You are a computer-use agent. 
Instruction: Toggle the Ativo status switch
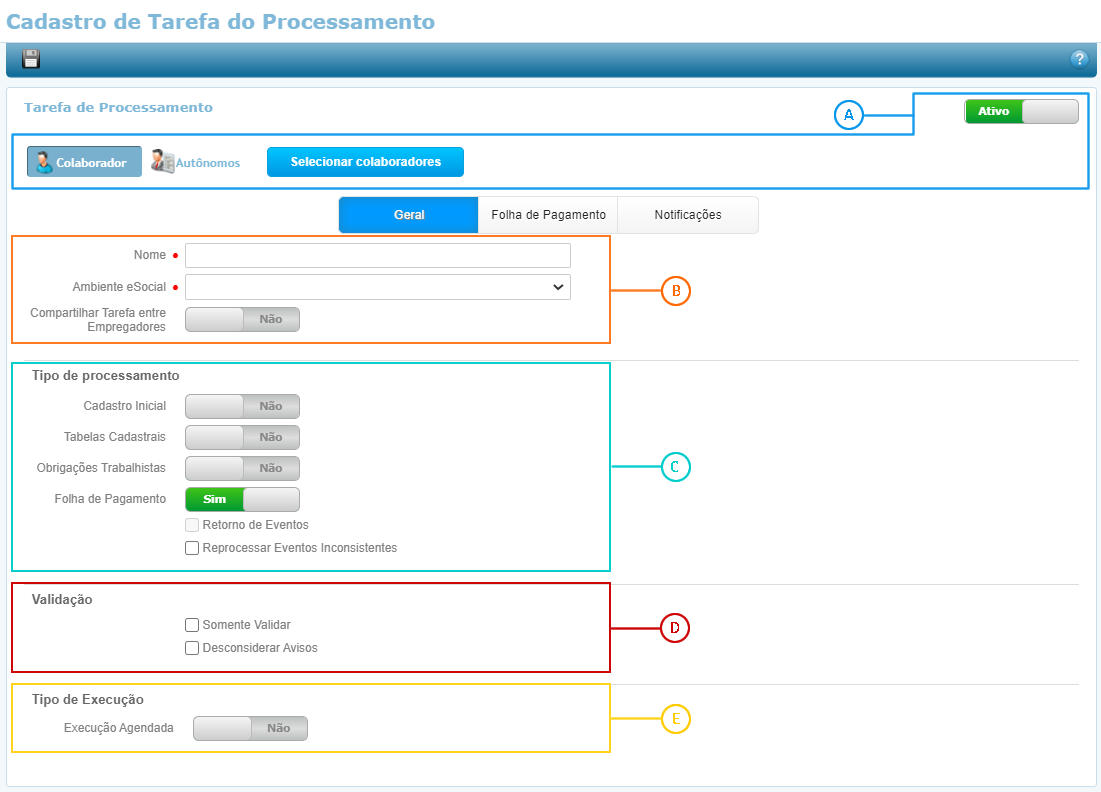[1021, 111]
